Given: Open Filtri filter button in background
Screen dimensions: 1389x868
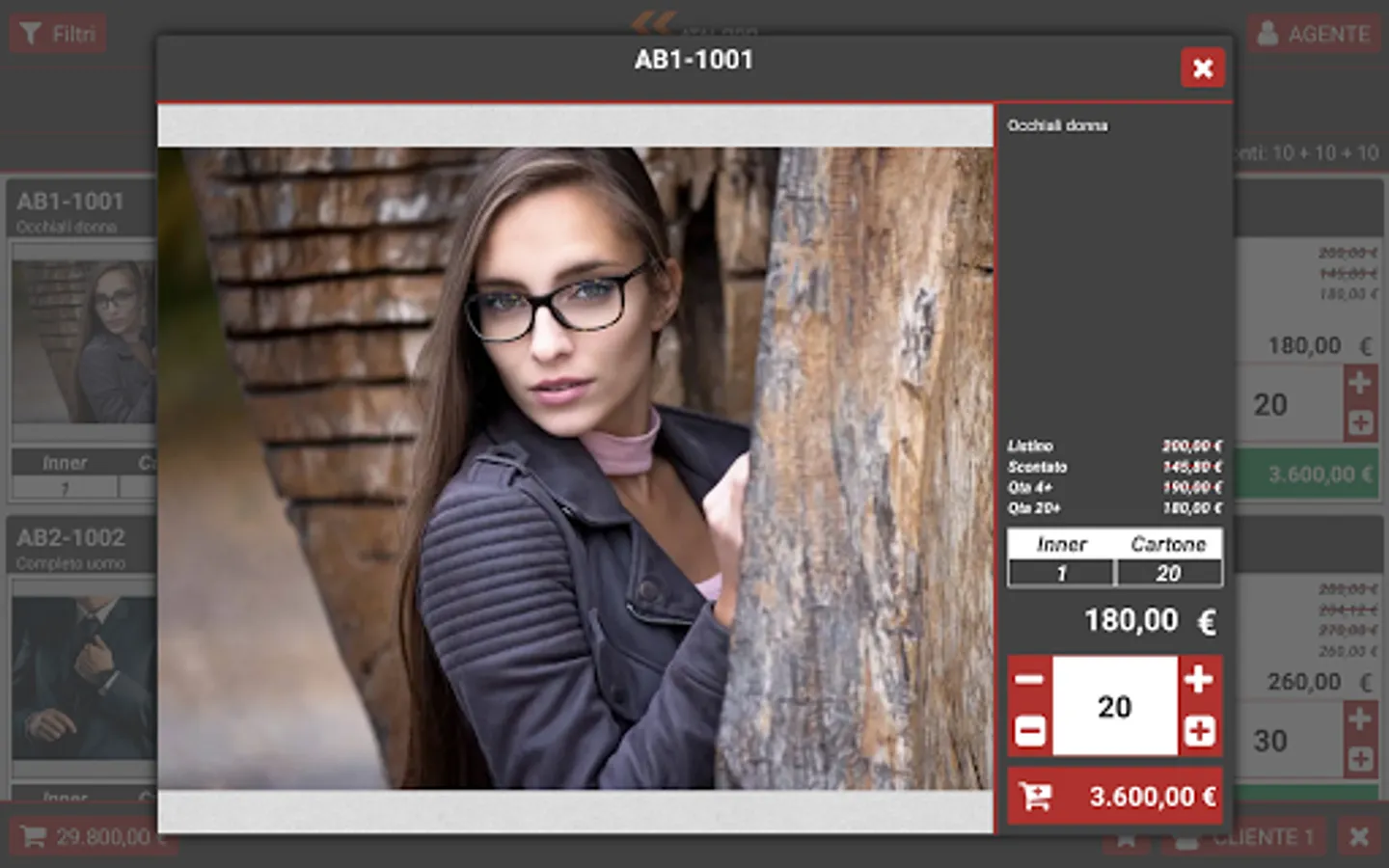Looking at the screenshot, I should pyautogui.click(x=58, y=34).
